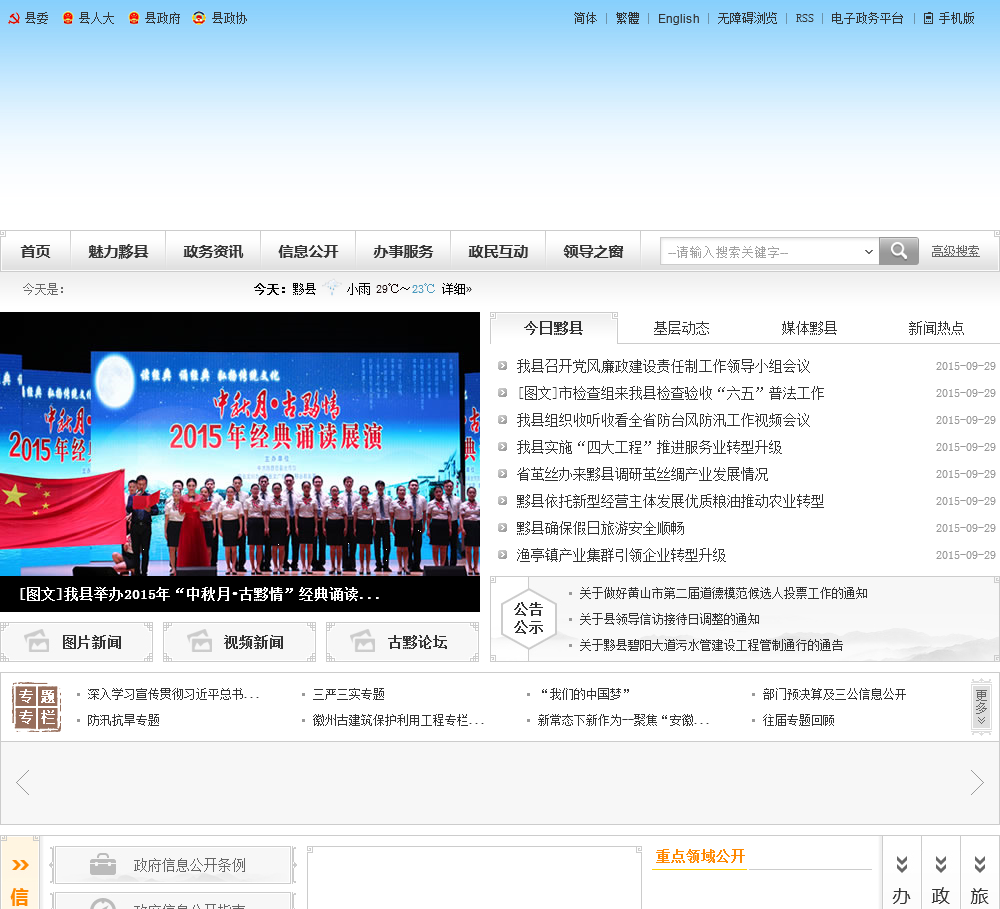Open the 重点领域公开 heading

click(700, 856)
